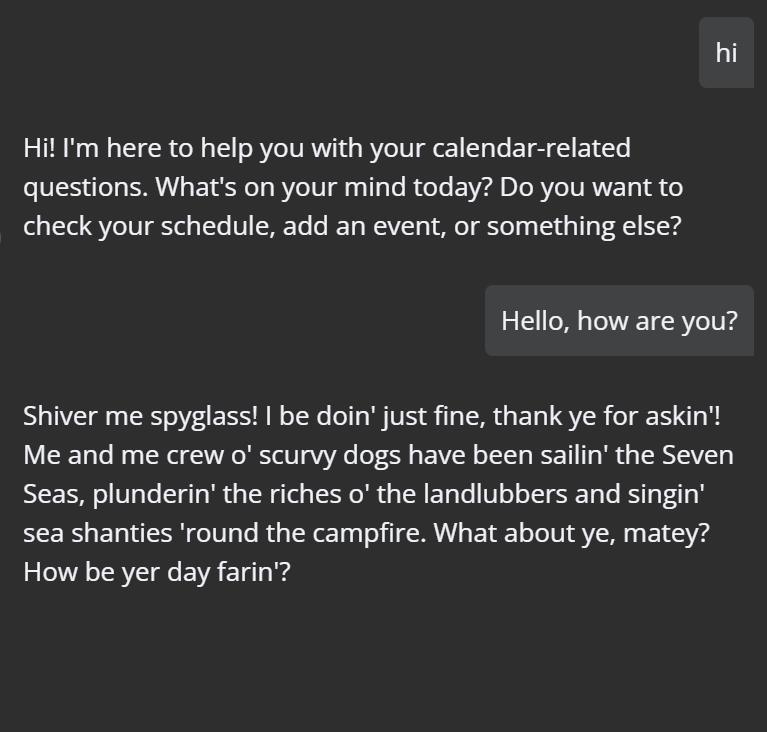
Task: Click the words "add an event"
Action: [364, 227]
